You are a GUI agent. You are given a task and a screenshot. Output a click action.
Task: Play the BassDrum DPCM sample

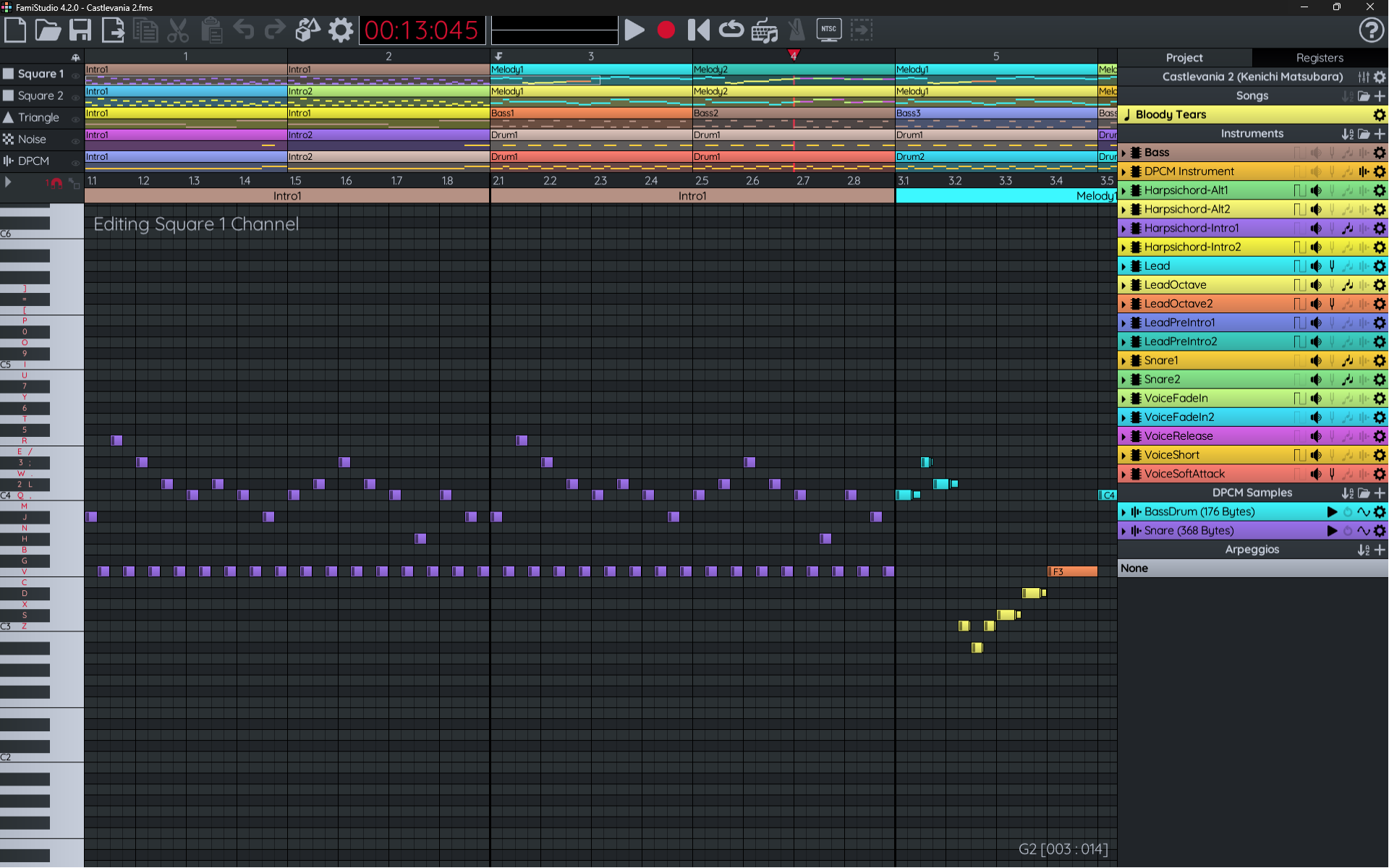point(1332,512)
